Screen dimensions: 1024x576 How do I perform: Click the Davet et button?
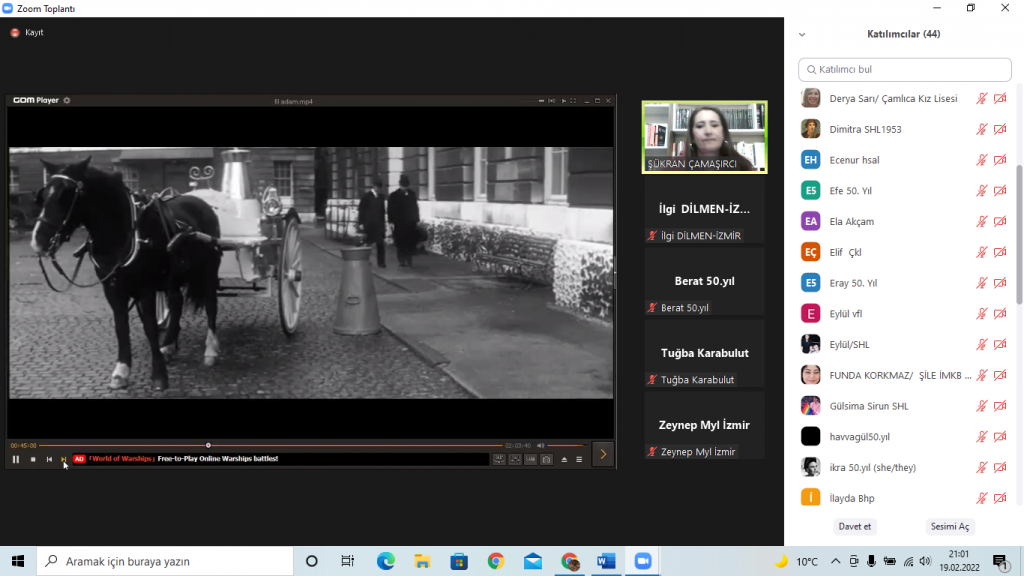coord(854,526)
